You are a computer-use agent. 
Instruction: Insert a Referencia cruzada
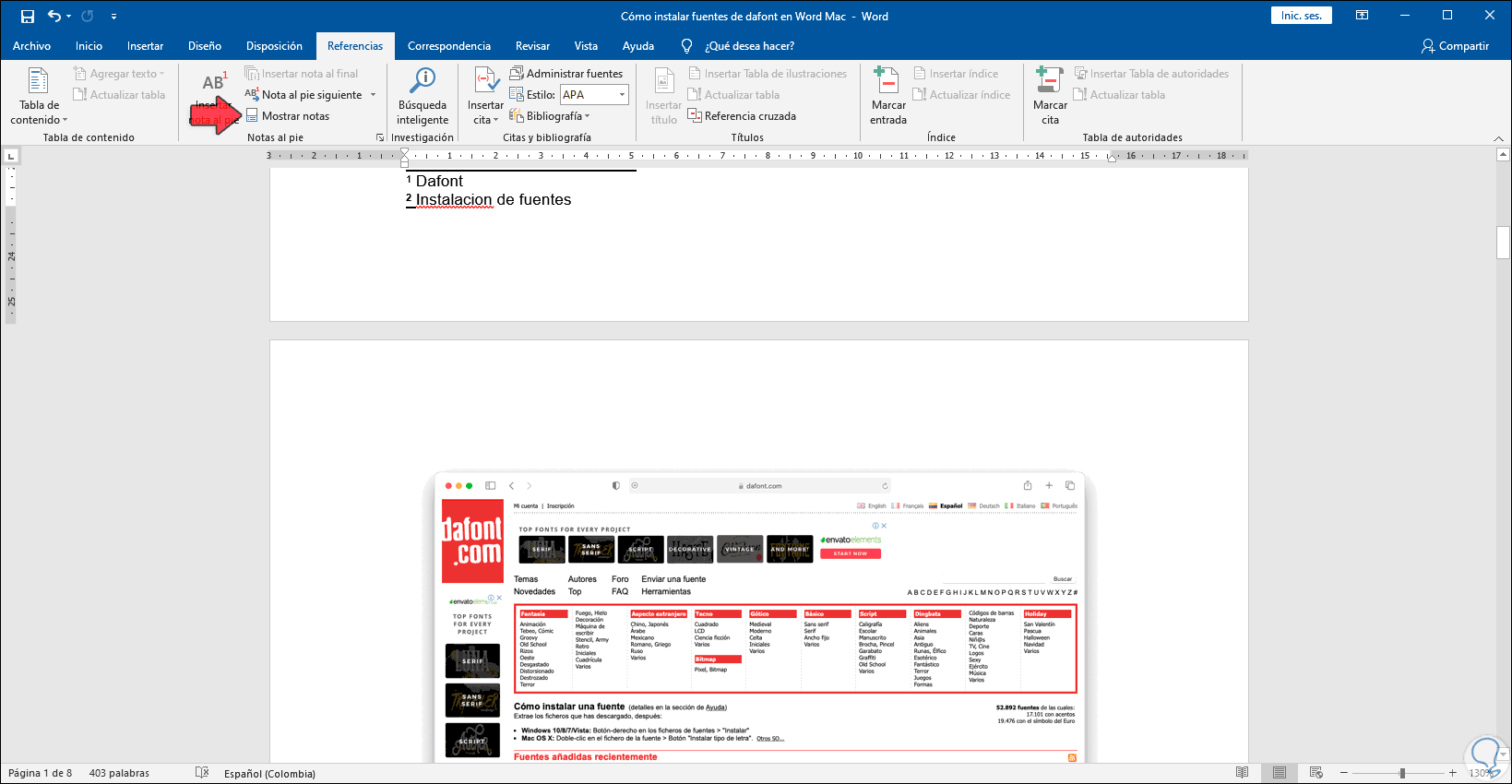743,116
